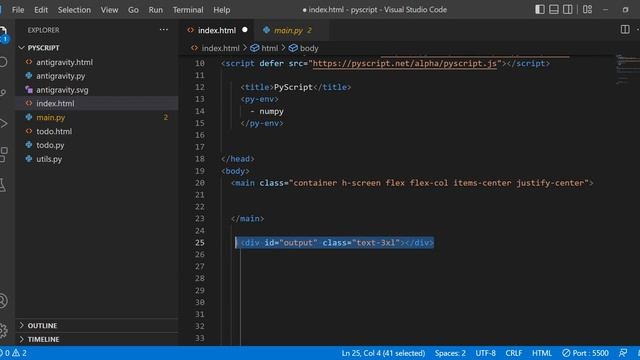Click the main class container line 20
This screenshot has width=640, height=360.
(x=412, y=183)
